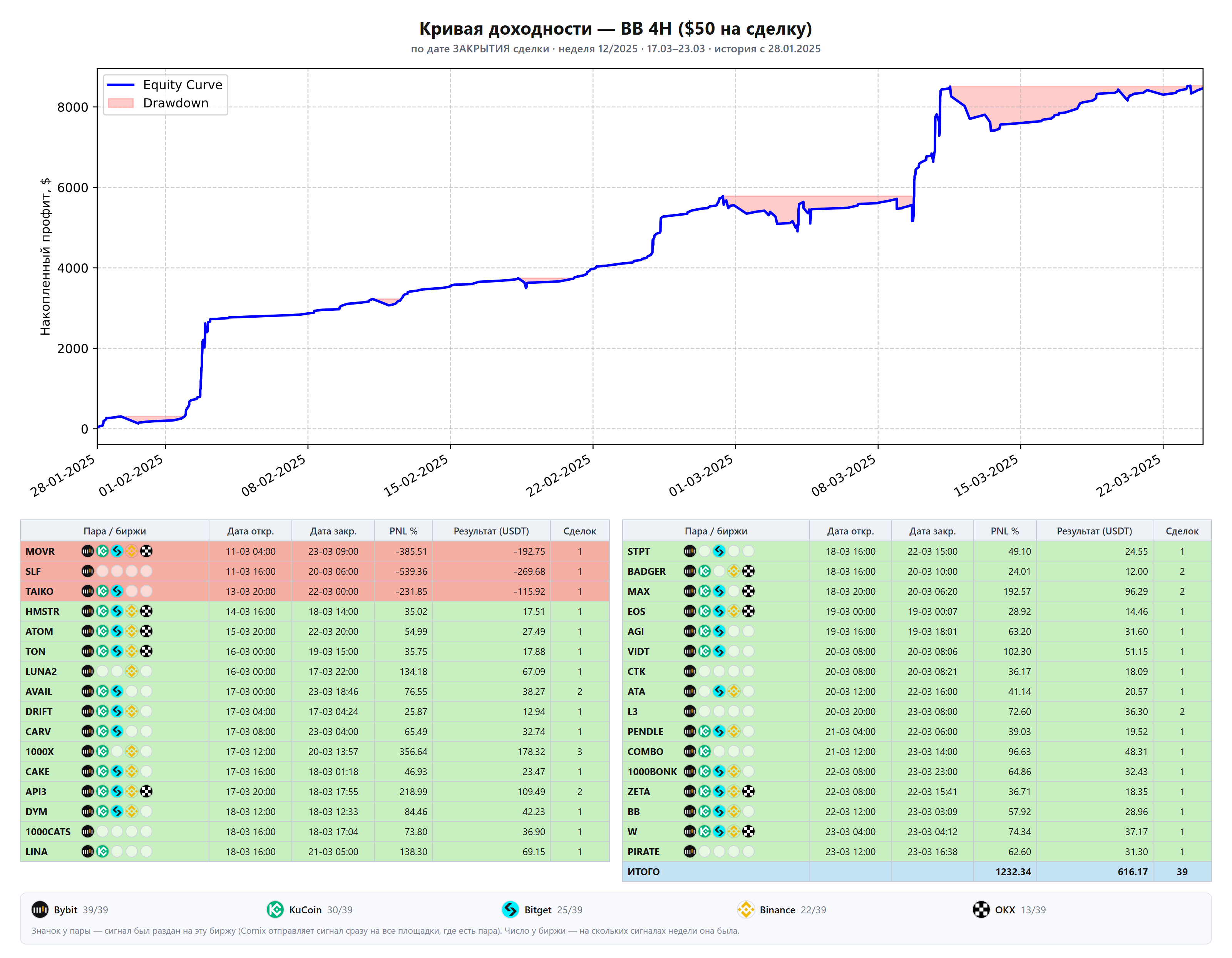Click the Bybit logo in the footer legend

tap(40, 909)
